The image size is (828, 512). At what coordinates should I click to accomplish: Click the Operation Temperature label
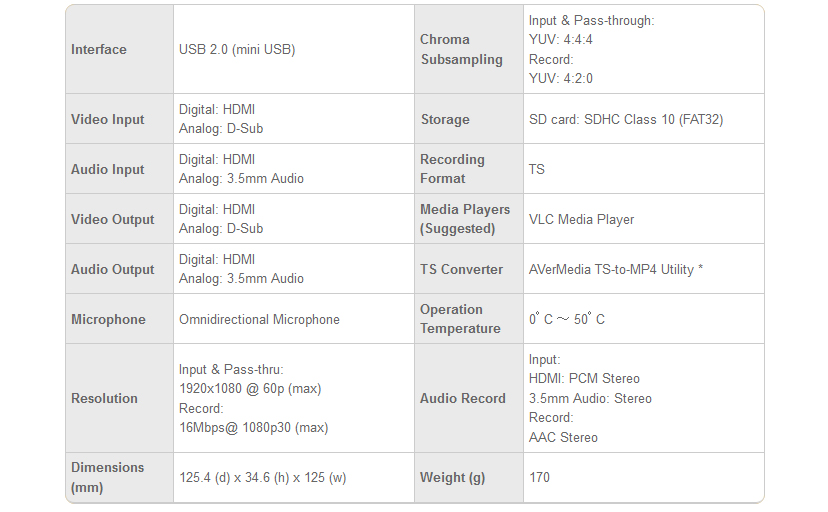pos(460,318)
